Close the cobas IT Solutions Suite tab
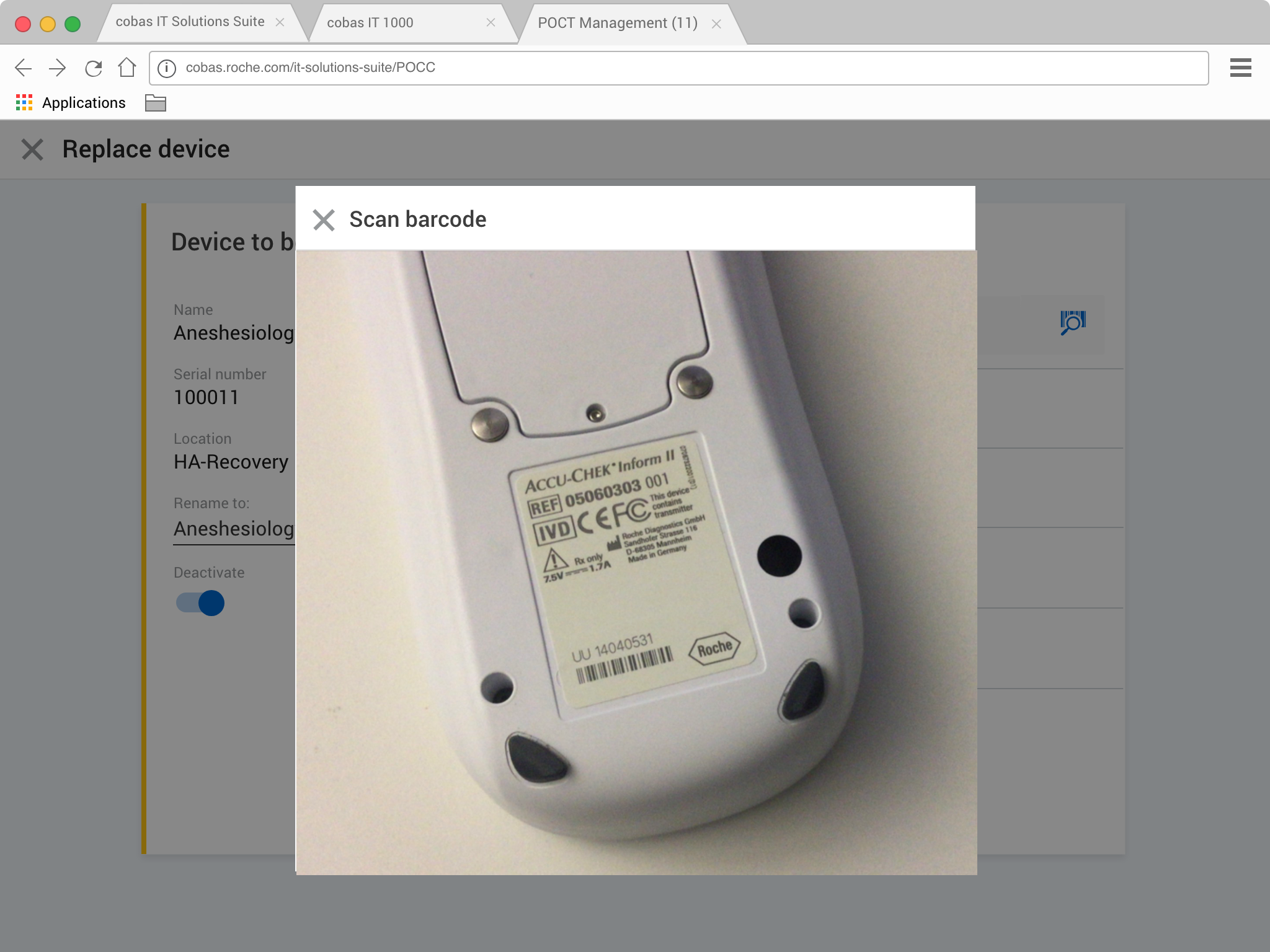The image size is (1270, 952). click(x=280, y=22)
